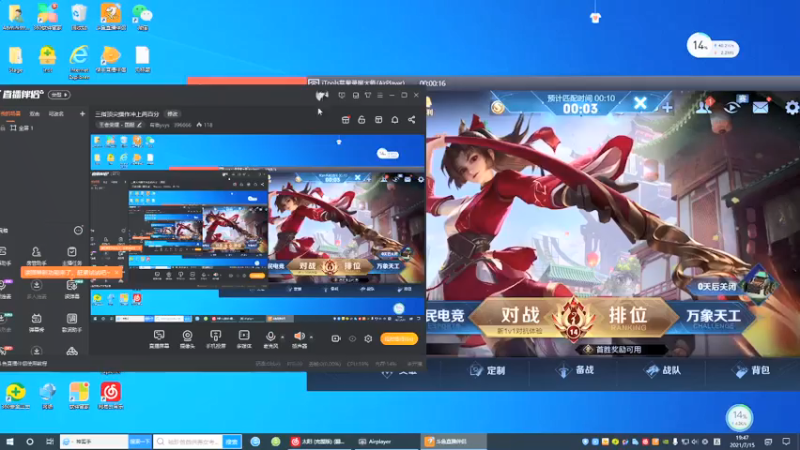Click the eye spectate icon in game

click(732, 106)
